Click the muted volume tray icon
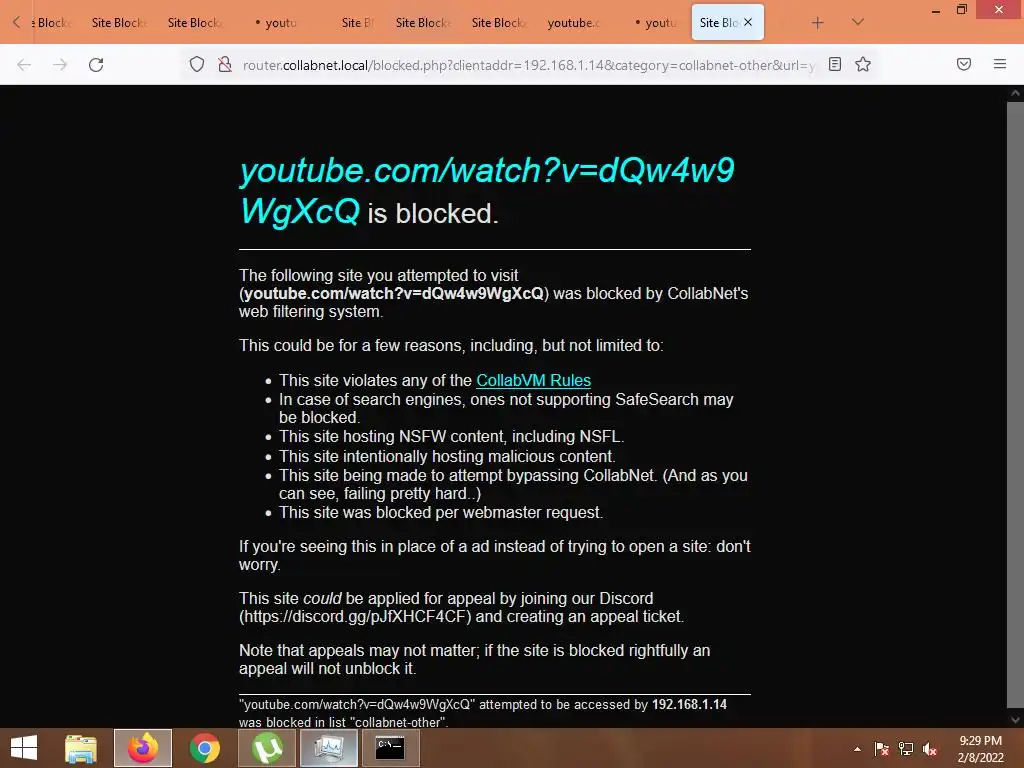Image resolution: width=1024 pixels, height=768 pixels. tap(930, 749)
